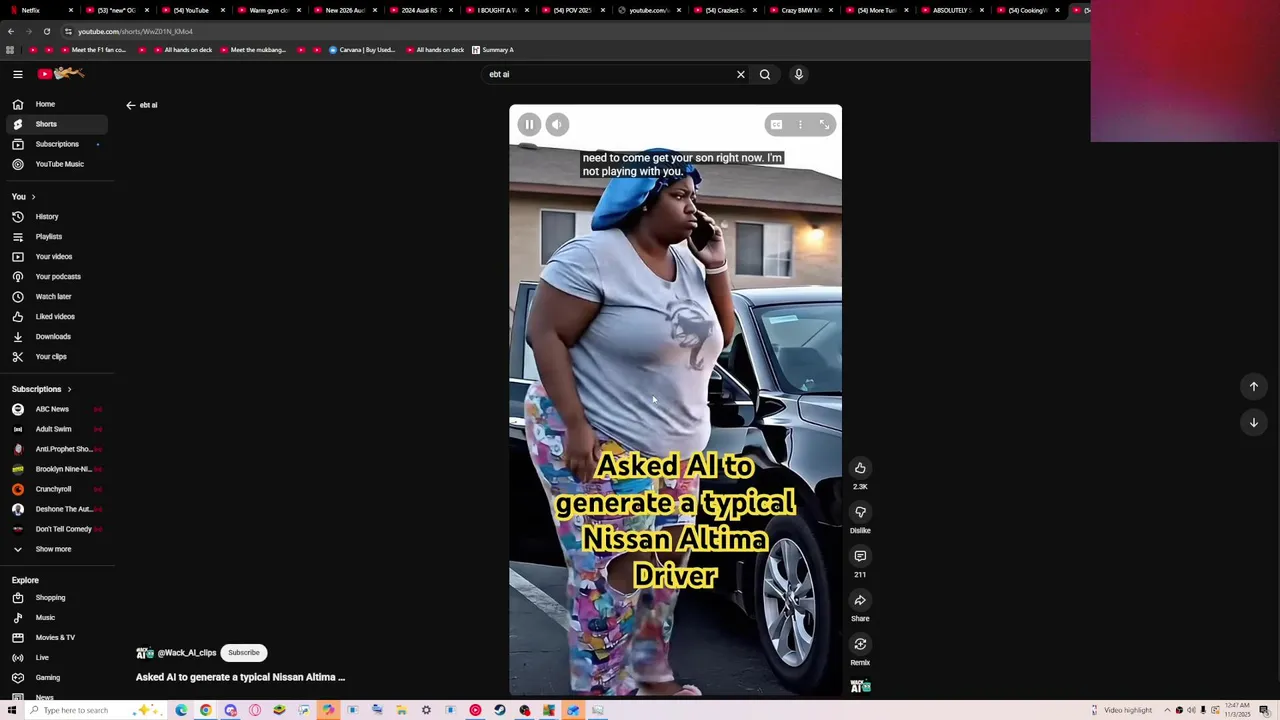Open Adult Swim subscription
This screenshot has height=720, width=1280.
[x=57, y=429]
